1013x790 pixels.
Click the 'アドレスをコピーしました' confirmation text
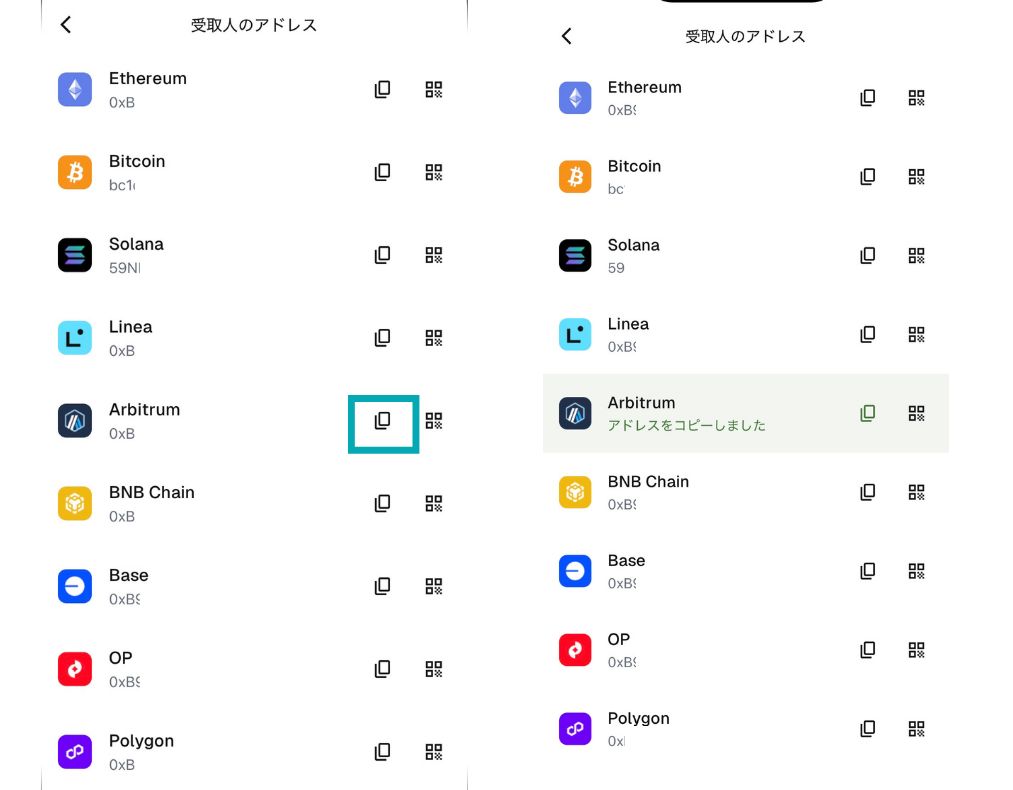pyautogui.click(x=686, y=425)
